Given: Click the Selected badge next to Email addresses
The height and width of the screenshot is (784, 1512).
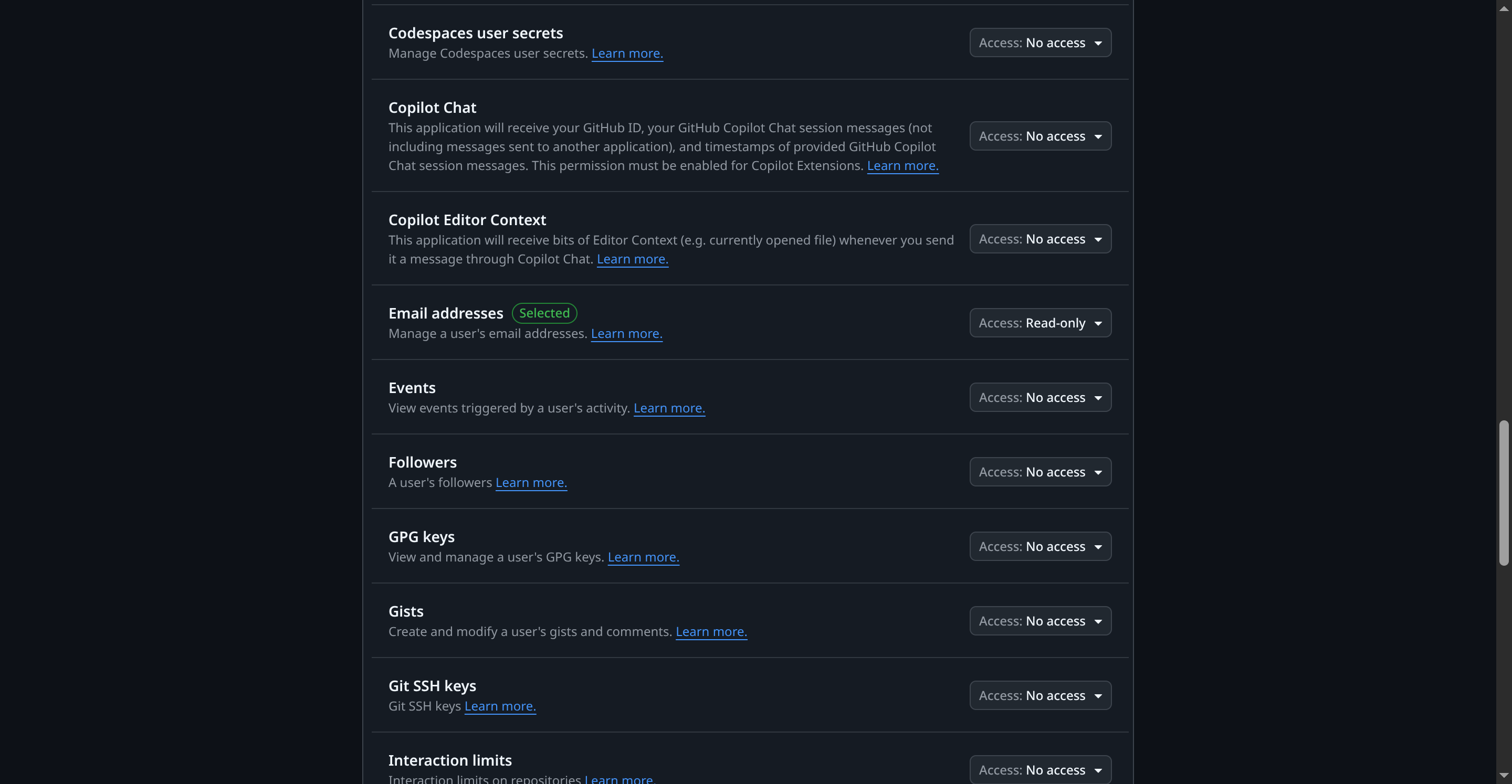Looking at the screenshot, I should click(x=543, y=313).
